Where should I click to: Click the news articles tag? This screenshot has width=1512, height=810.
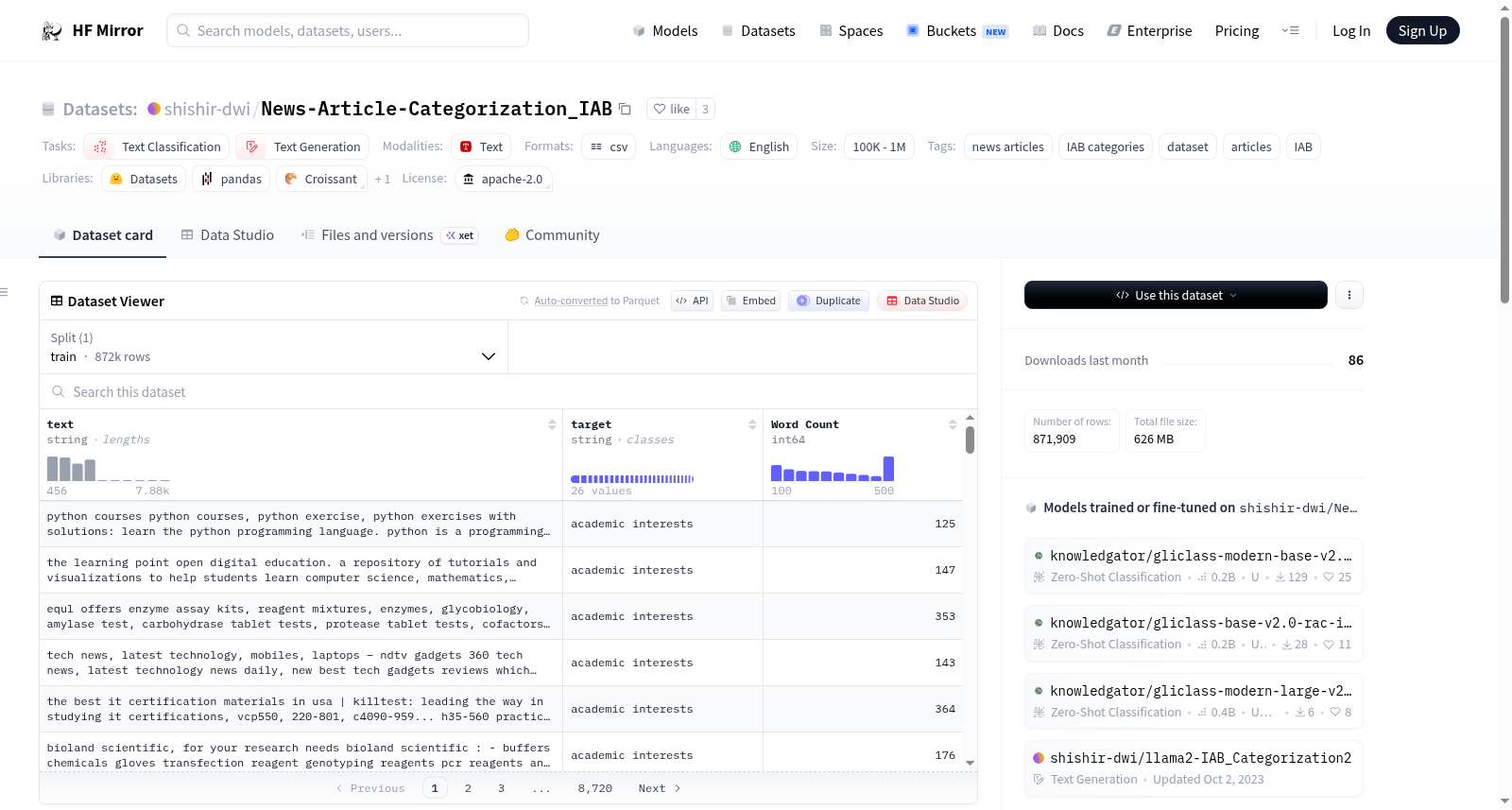[x=1007, y=146]
